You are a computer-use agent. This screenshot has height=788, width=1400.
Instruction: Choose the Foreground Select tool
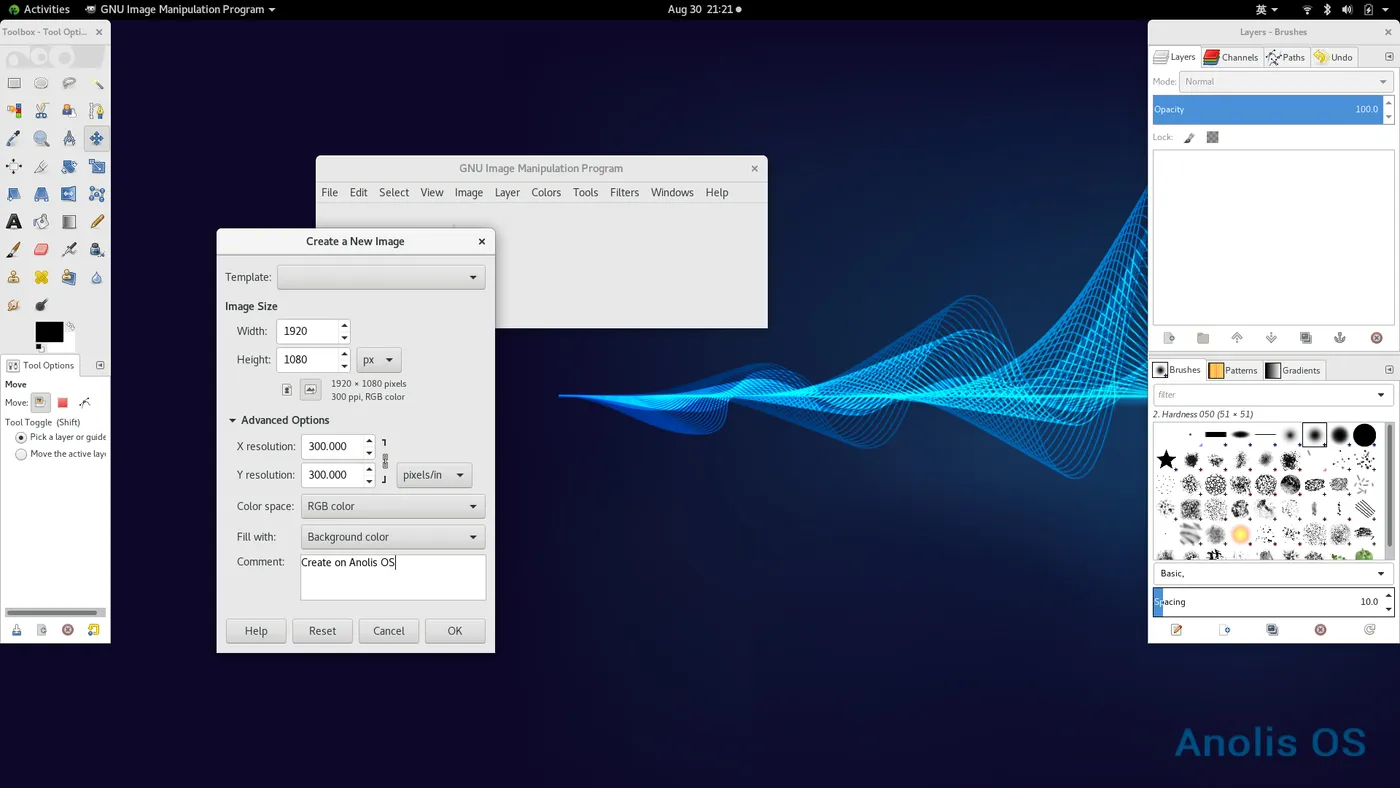point(69,111)
